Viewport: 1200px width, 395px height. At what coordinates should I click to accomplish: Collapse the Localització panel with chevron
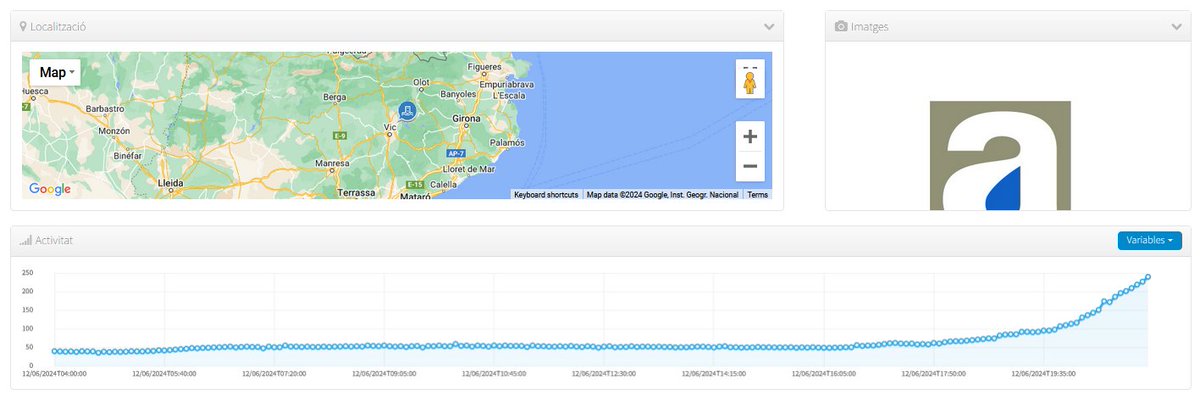[x=768, y=26]
